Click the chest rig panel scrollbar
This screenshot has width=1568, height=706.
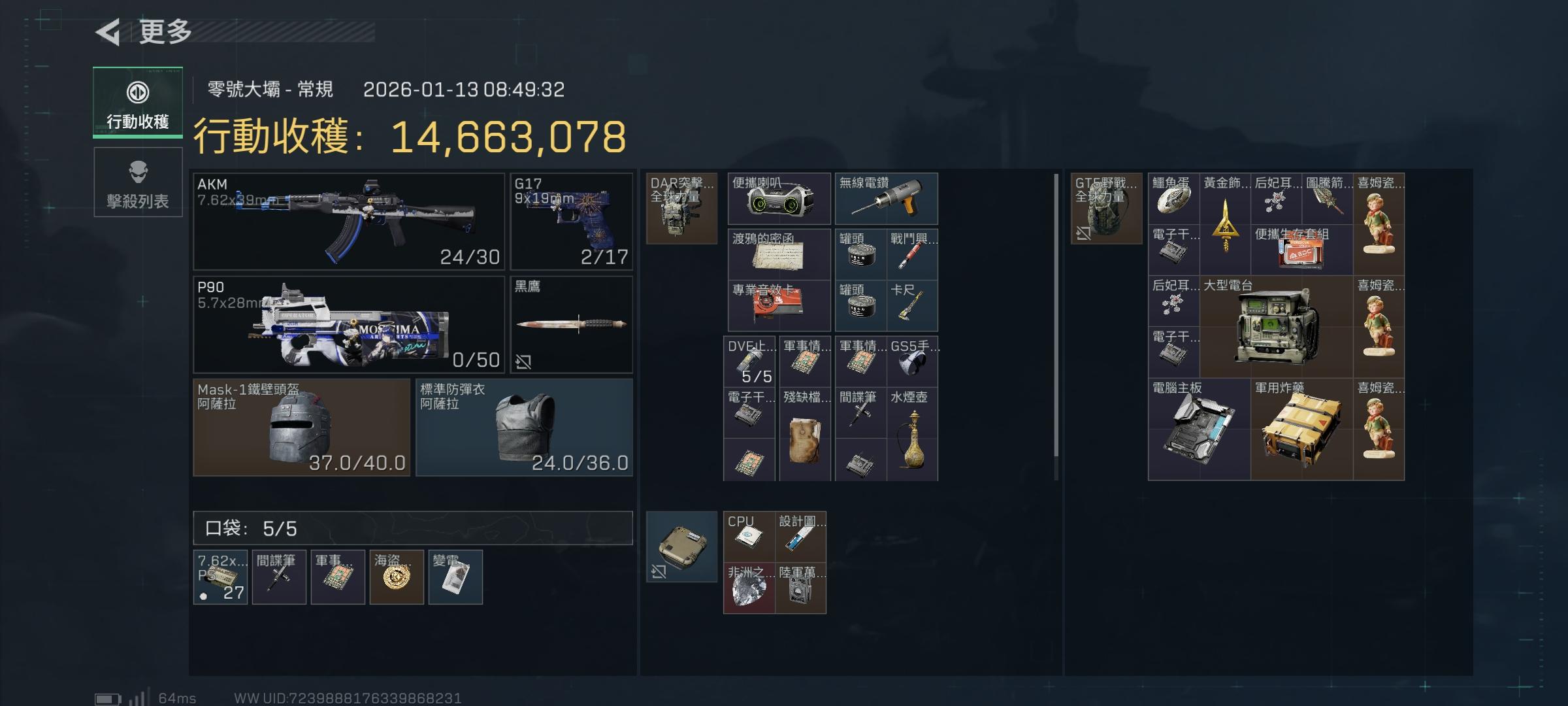[x=1056, y=316]
